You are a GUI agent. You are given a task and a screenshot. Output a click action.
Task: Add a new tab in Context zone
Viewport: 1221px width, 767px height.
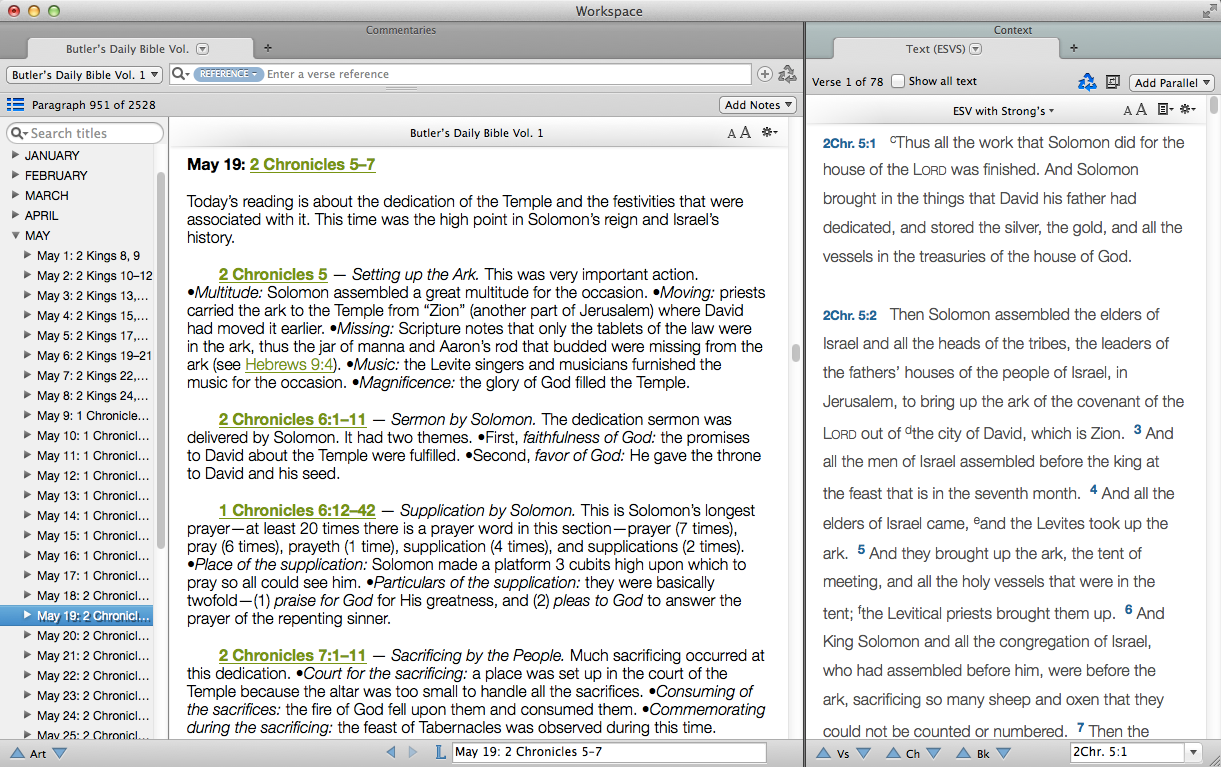1074,48
